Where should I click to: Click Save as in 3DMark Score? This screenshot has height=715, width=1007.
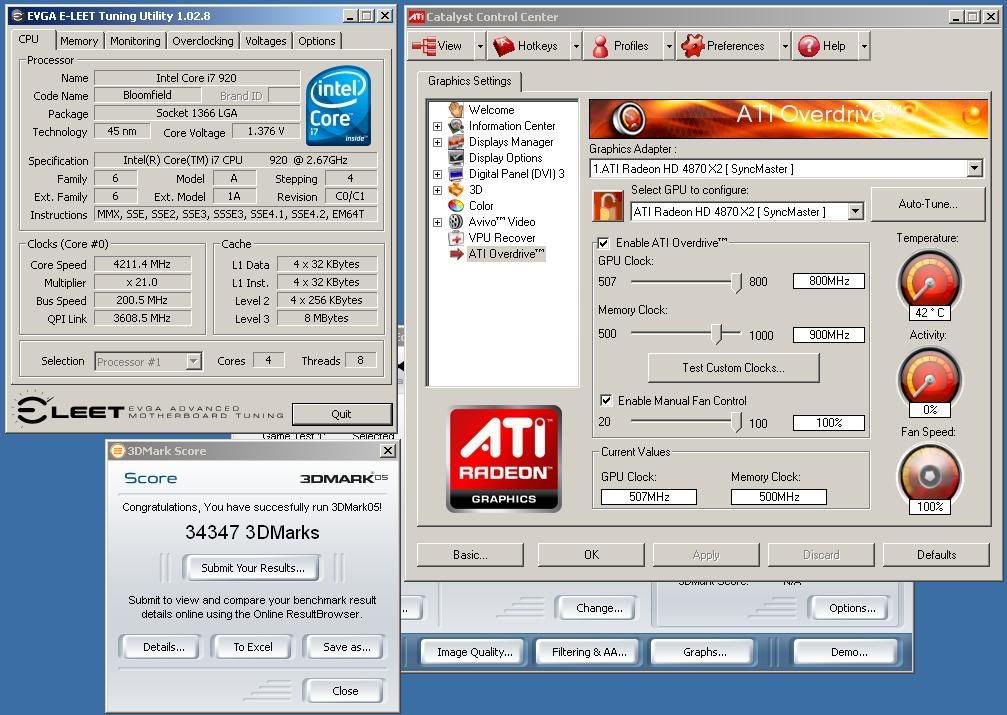click(x=346, y=647)
